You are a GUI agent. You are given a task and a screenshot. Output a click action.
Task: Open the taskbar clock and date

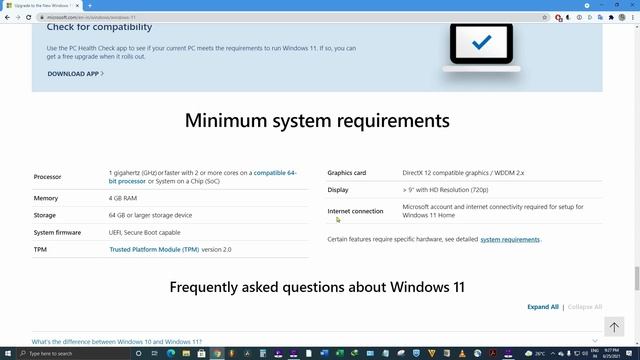(x=611, y=353)
